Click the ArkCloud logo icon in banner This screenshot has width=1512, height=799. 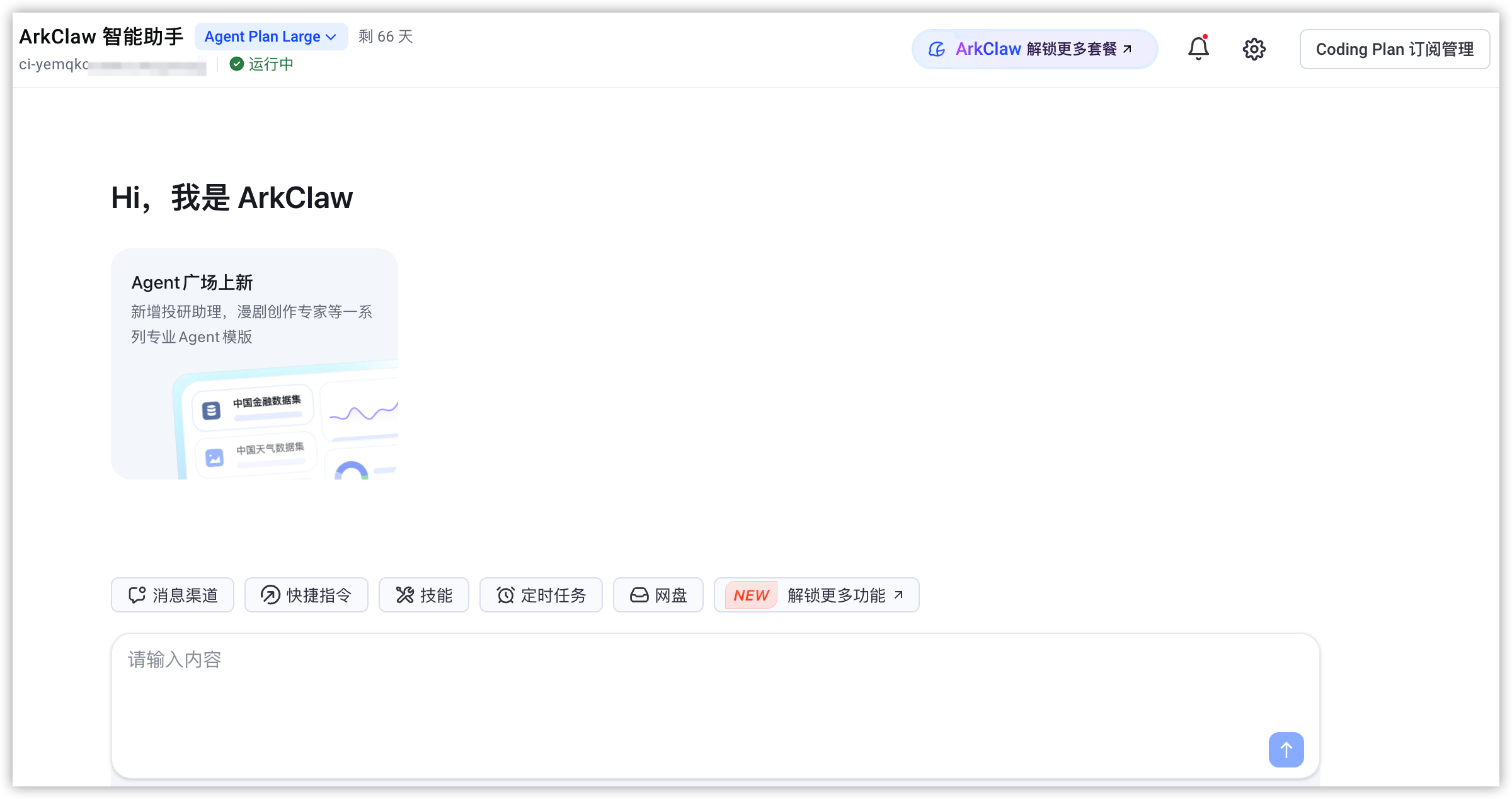point(937,49)
